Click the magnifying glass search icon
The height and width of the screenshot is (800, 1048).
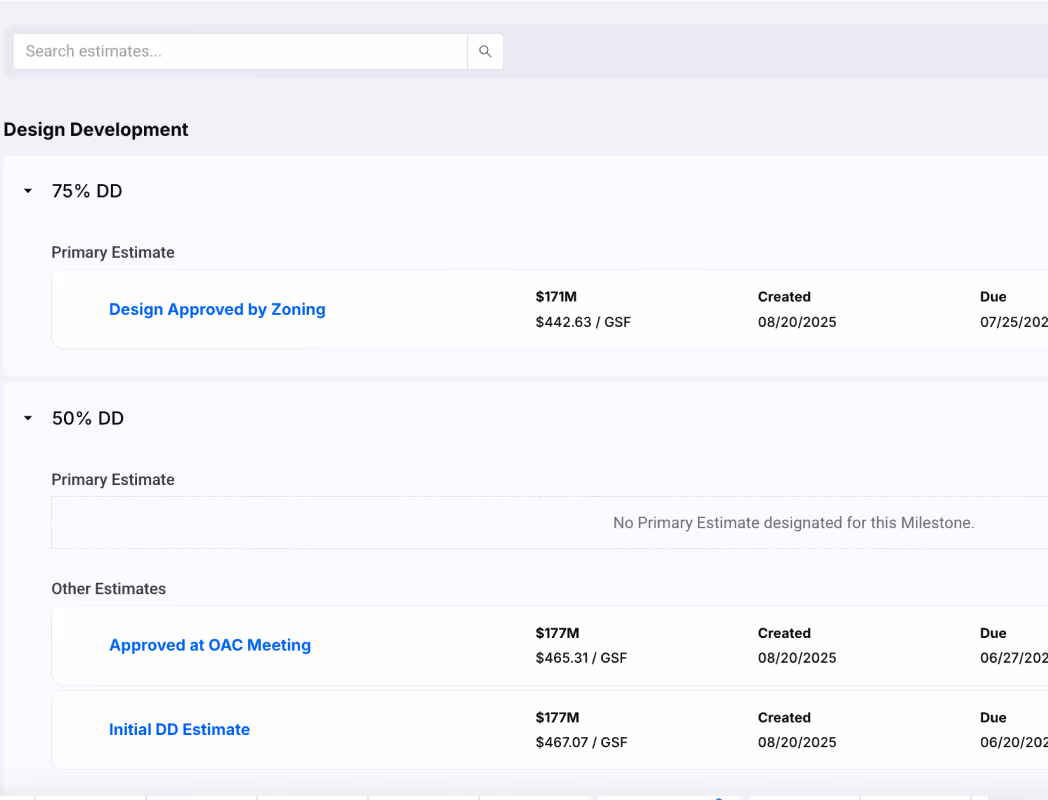(x=485, y=52)
